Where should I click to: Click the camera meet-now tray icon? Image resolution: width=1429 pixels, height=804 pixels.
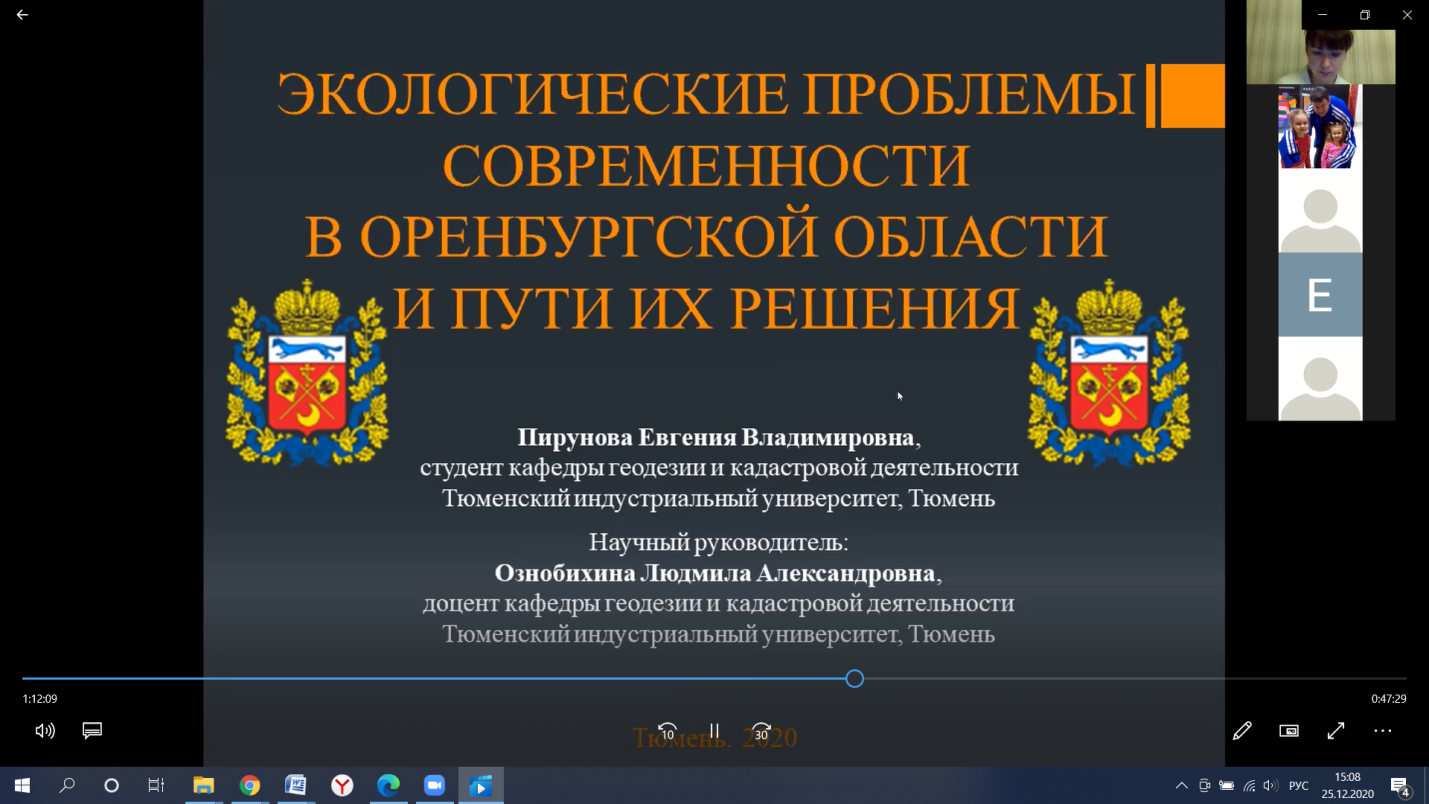(1204, 786)
